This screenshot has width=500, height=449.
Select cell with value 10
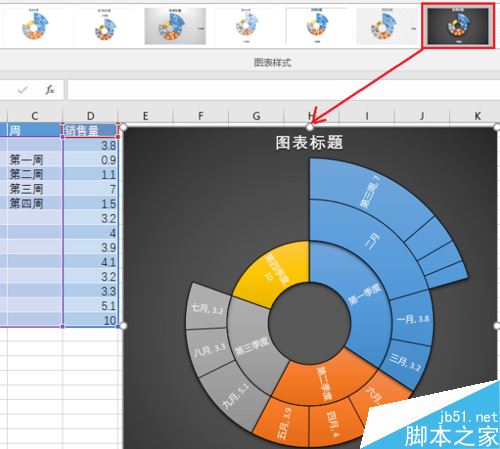click(x=90, y=320)
